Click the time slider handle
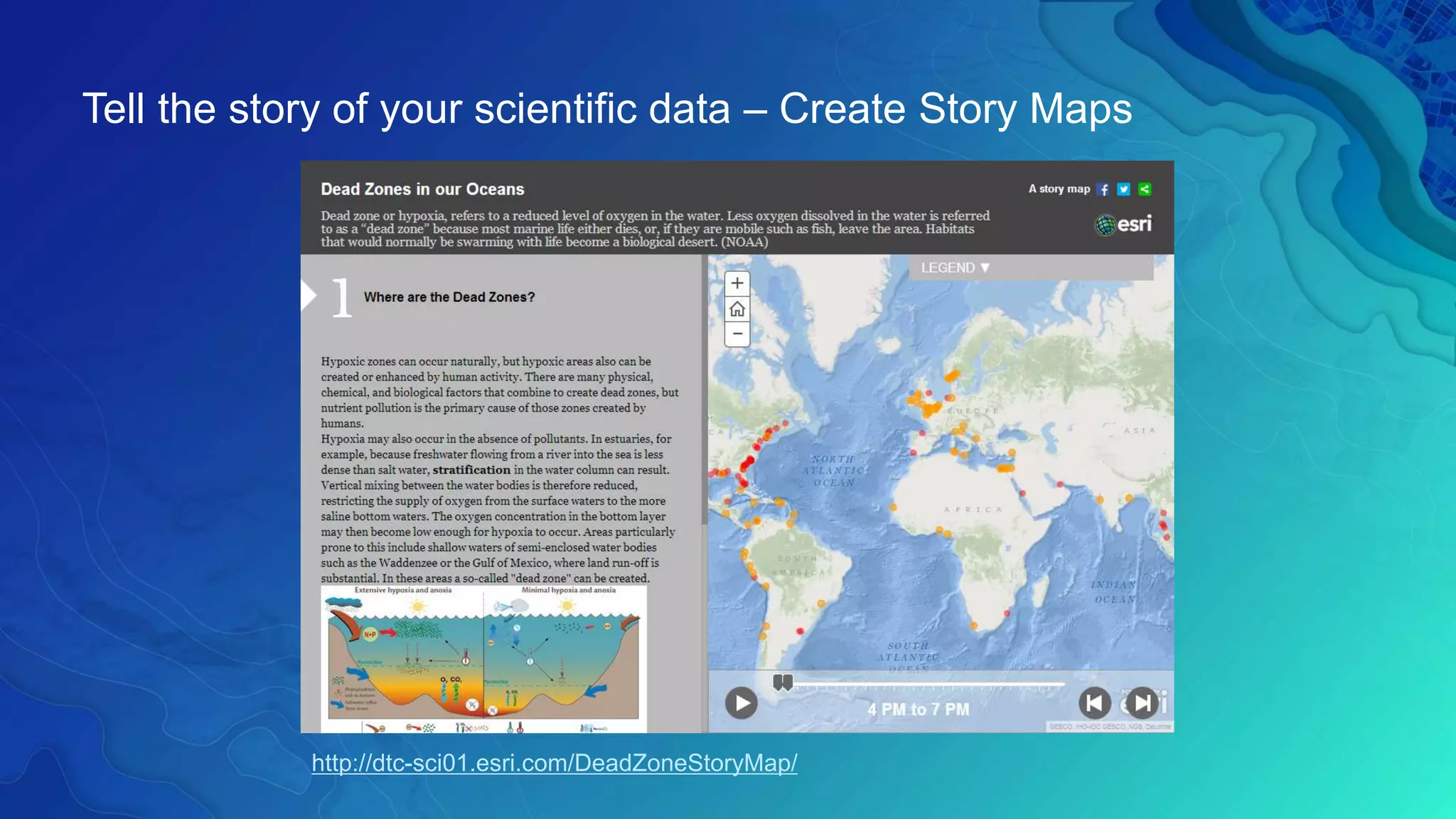Viewport: 1456px width, 819px height. point(783,682)
